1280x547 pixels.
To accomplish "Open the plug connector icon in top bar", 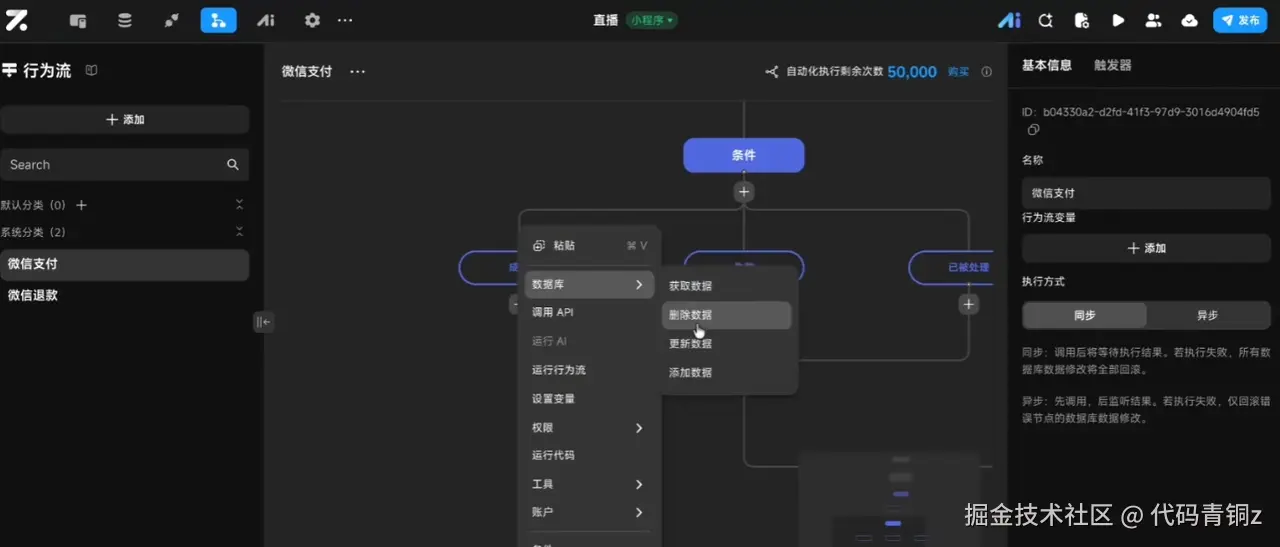I will pyautogui.click(x=171, y=20).
